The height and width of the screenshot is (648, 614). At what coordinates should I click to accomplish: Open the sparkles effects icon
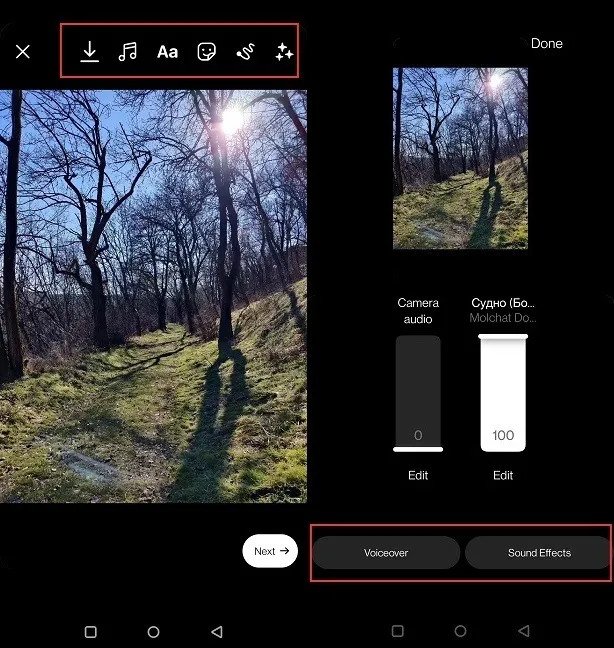pyautogui.click(x=284, y=52)
